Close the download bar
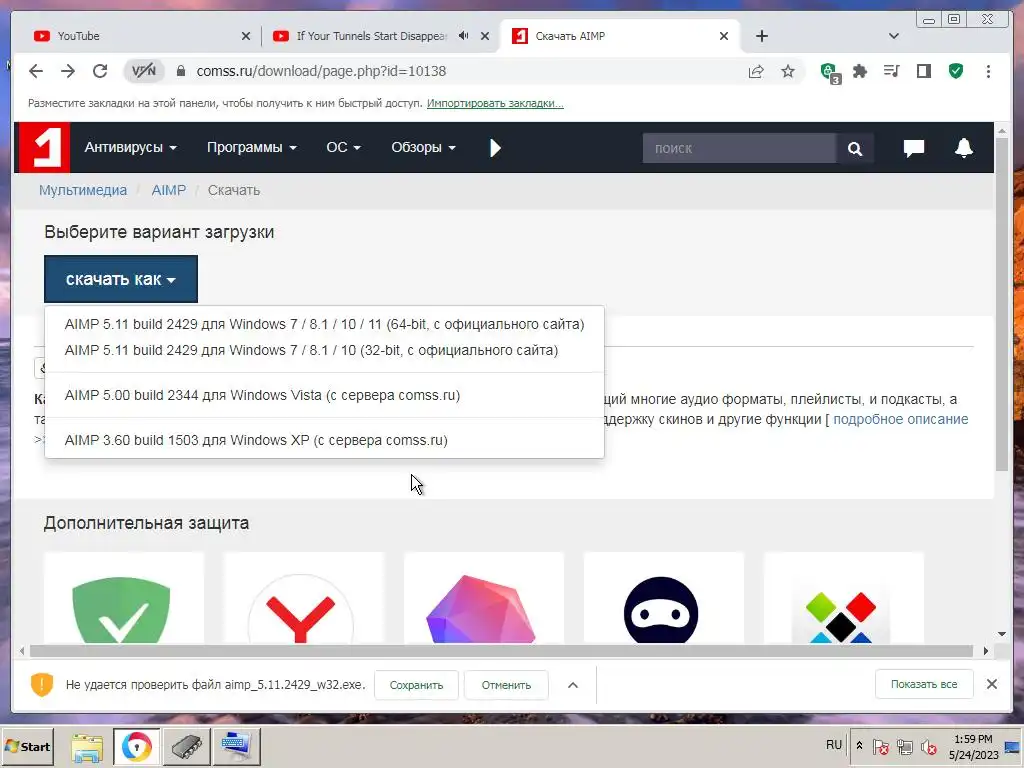 991,684
